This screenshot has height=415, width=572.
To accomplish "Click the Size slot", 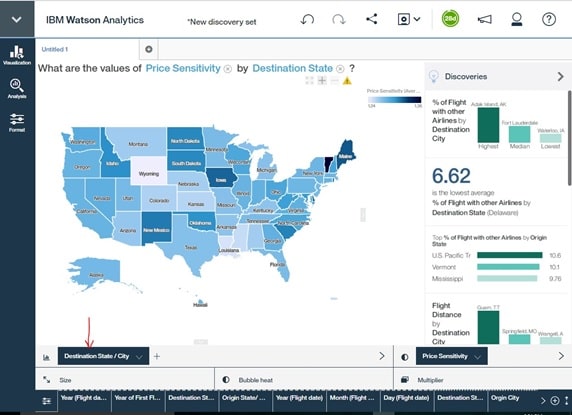I will [x=125, y=380].
